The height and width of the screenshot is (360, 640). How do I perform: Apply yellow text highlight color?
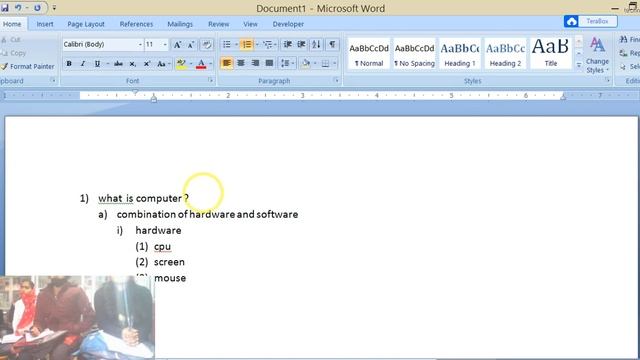point(181,64)
